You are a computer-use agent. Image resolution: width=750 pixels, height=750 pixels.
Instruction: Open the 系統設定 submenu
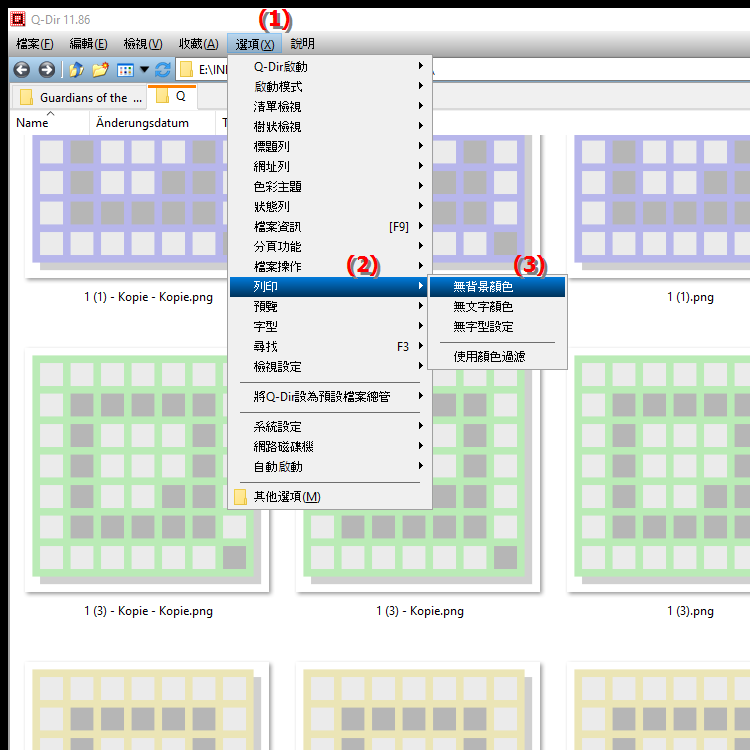click(330, 426)
